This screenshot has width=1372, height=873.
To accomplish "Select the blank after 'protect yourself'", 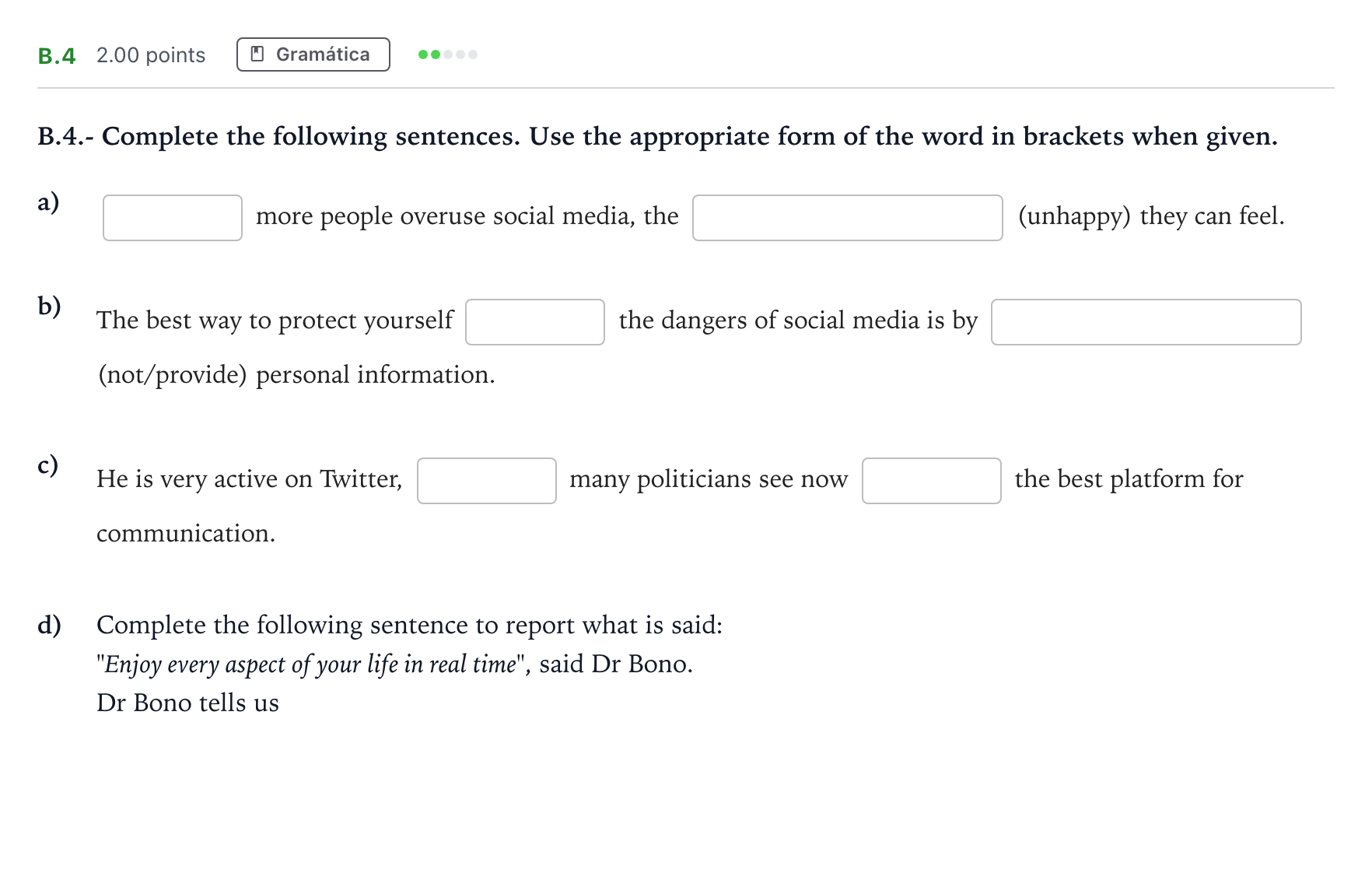I will tap(535, 322).
